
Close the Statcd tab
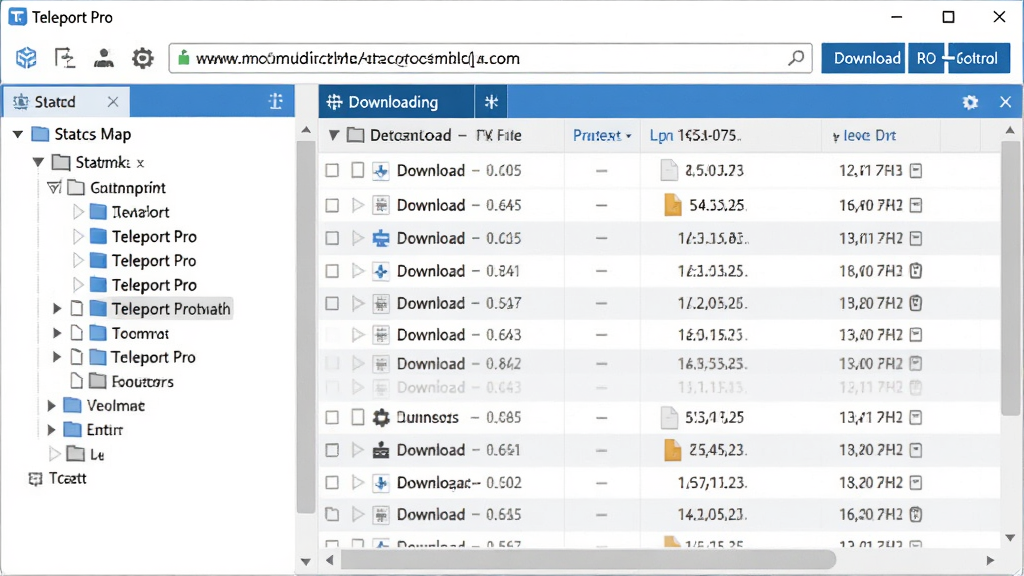(113, 102)
